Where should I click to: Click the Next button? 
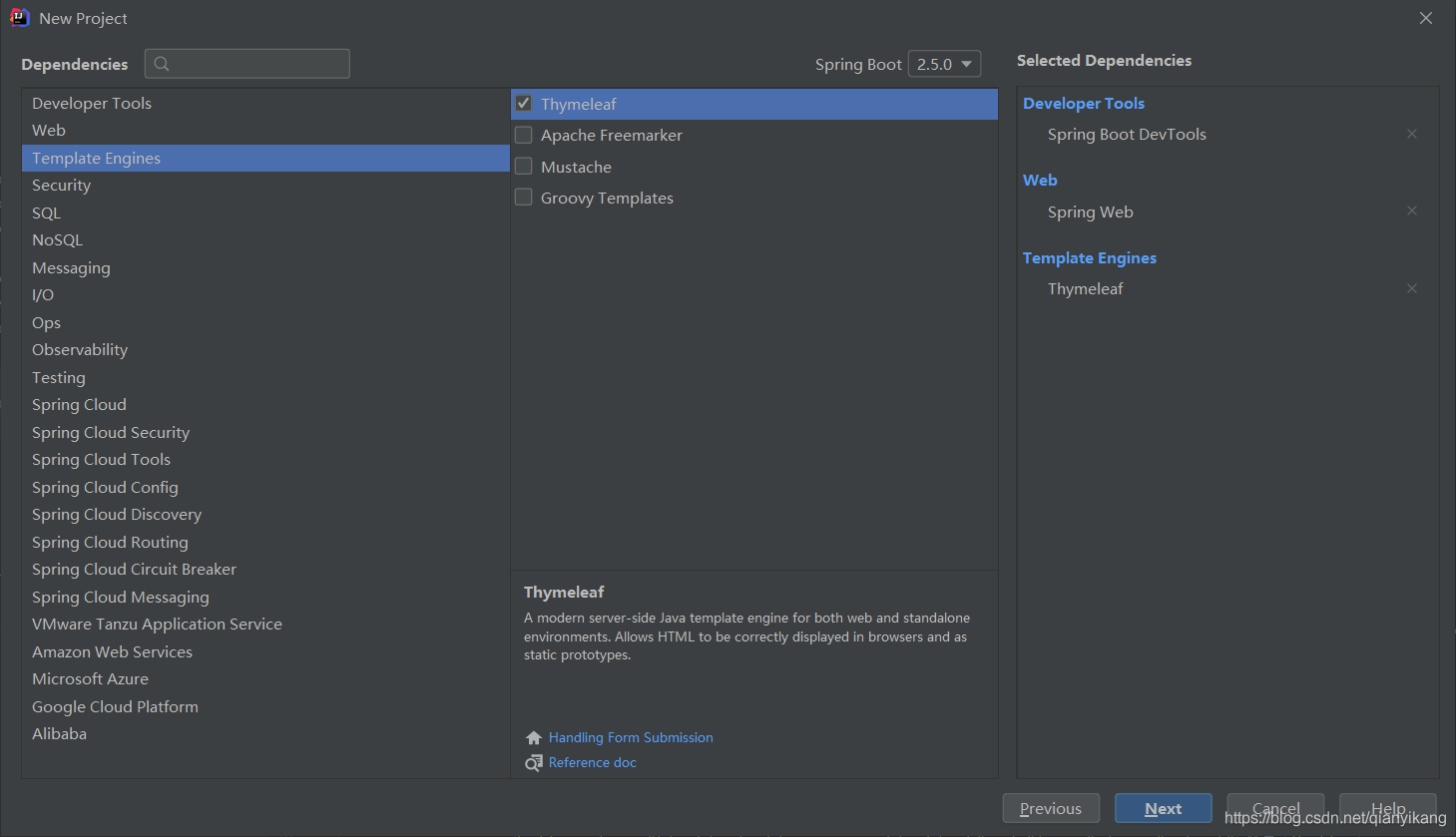pyautogui.click(x=1164, y=808)
